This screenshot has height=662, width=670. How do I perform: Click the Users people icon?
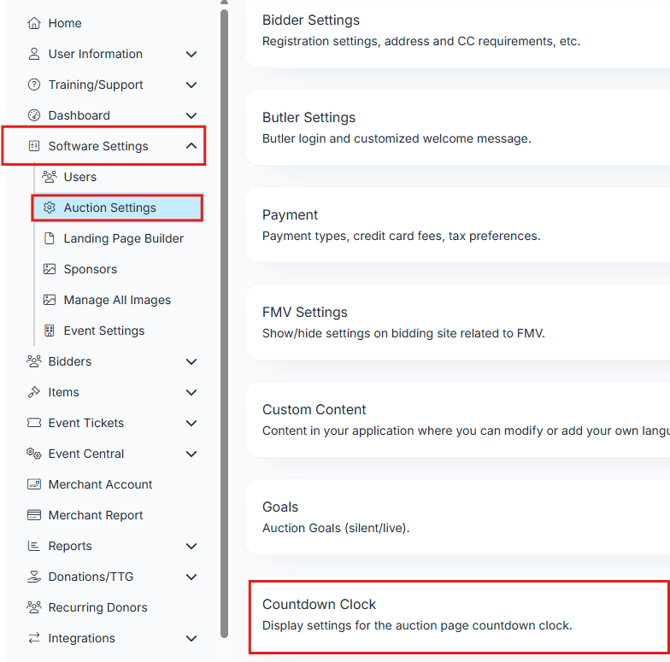[49, 177]
